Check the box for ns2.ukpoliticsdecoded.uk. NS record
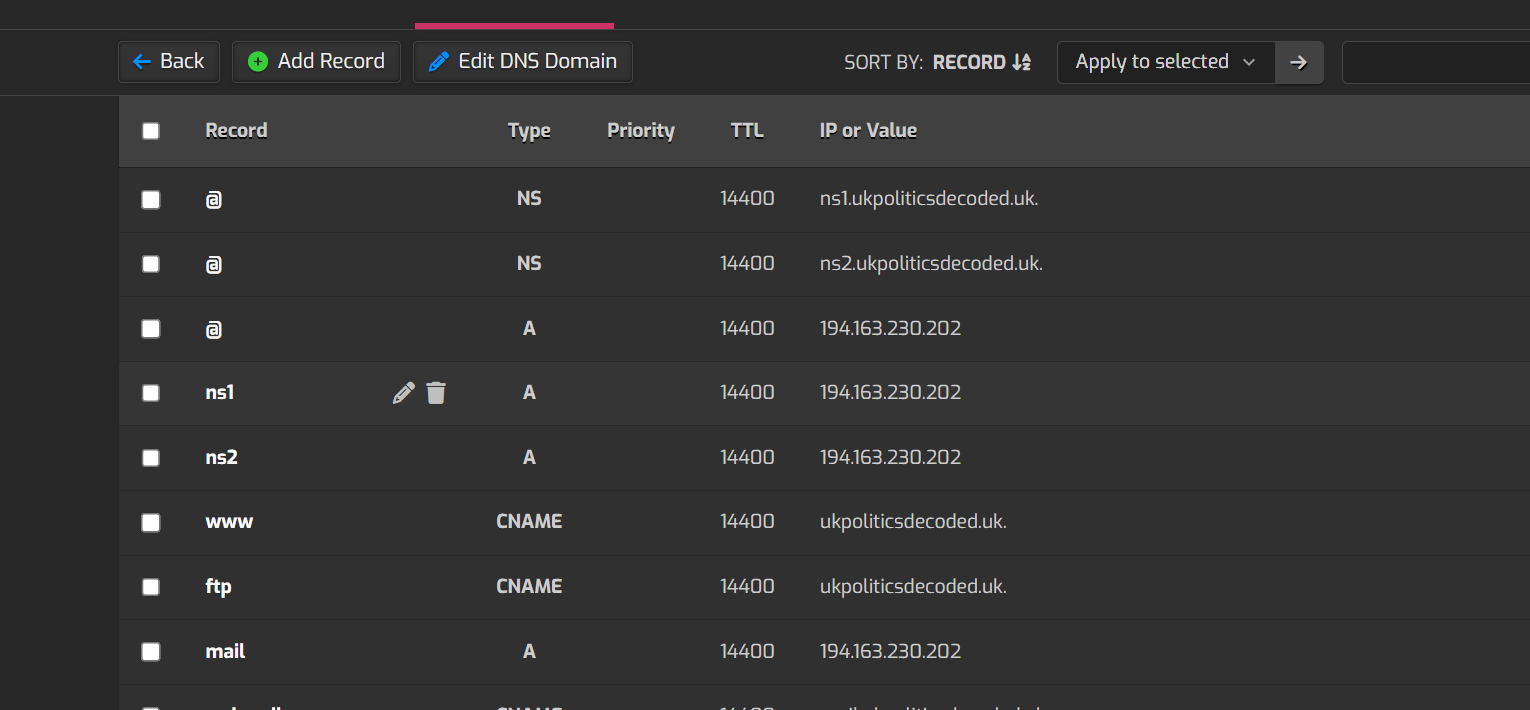 tap(151, 264)
